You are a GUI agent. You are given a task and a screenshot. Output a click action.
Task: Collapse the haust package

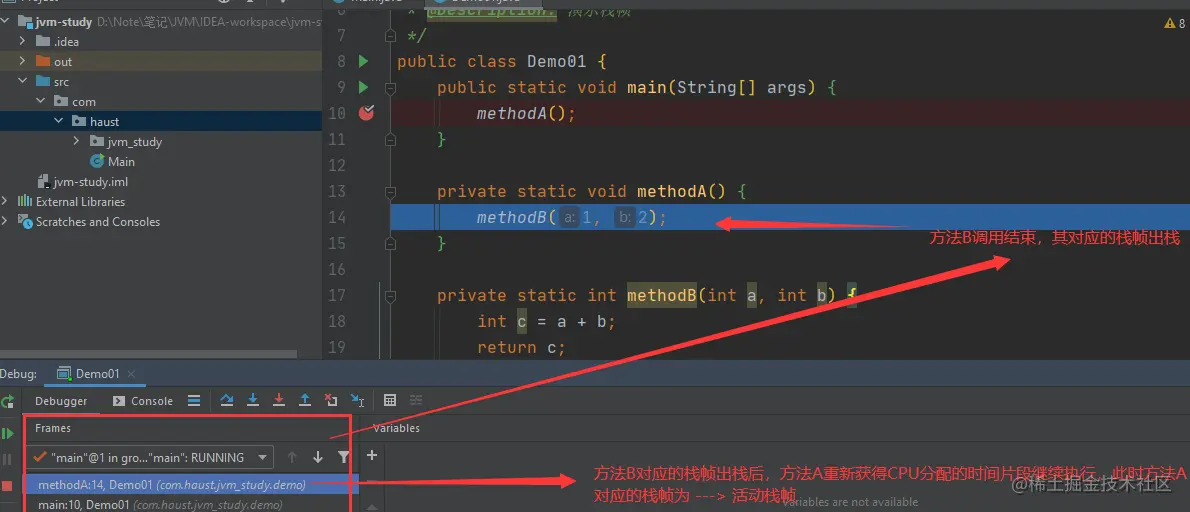tap(59, 121)
